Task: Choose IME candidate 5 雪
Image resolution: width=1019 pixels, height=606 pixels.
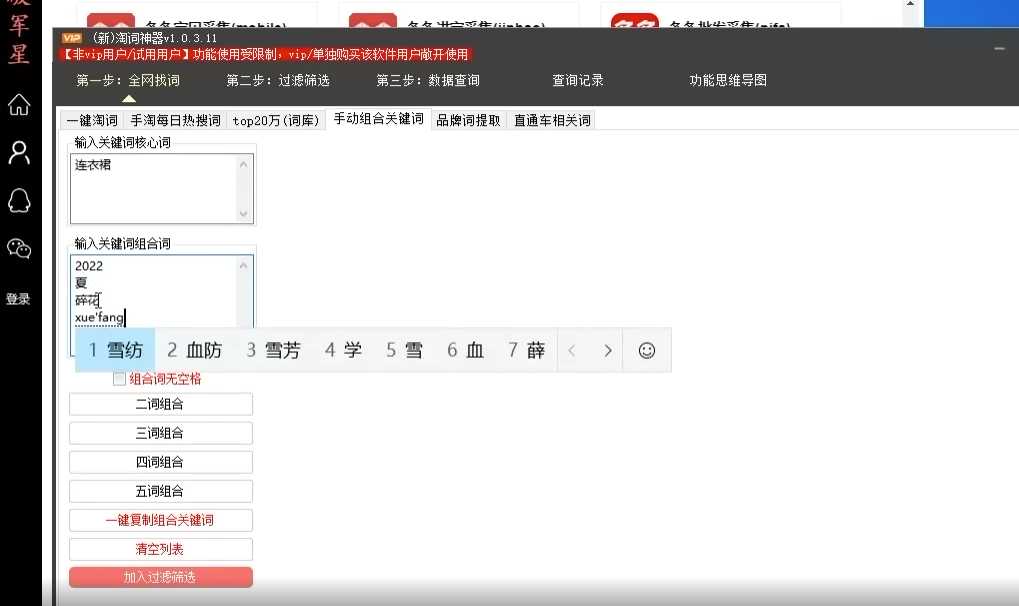Action: 404,350
